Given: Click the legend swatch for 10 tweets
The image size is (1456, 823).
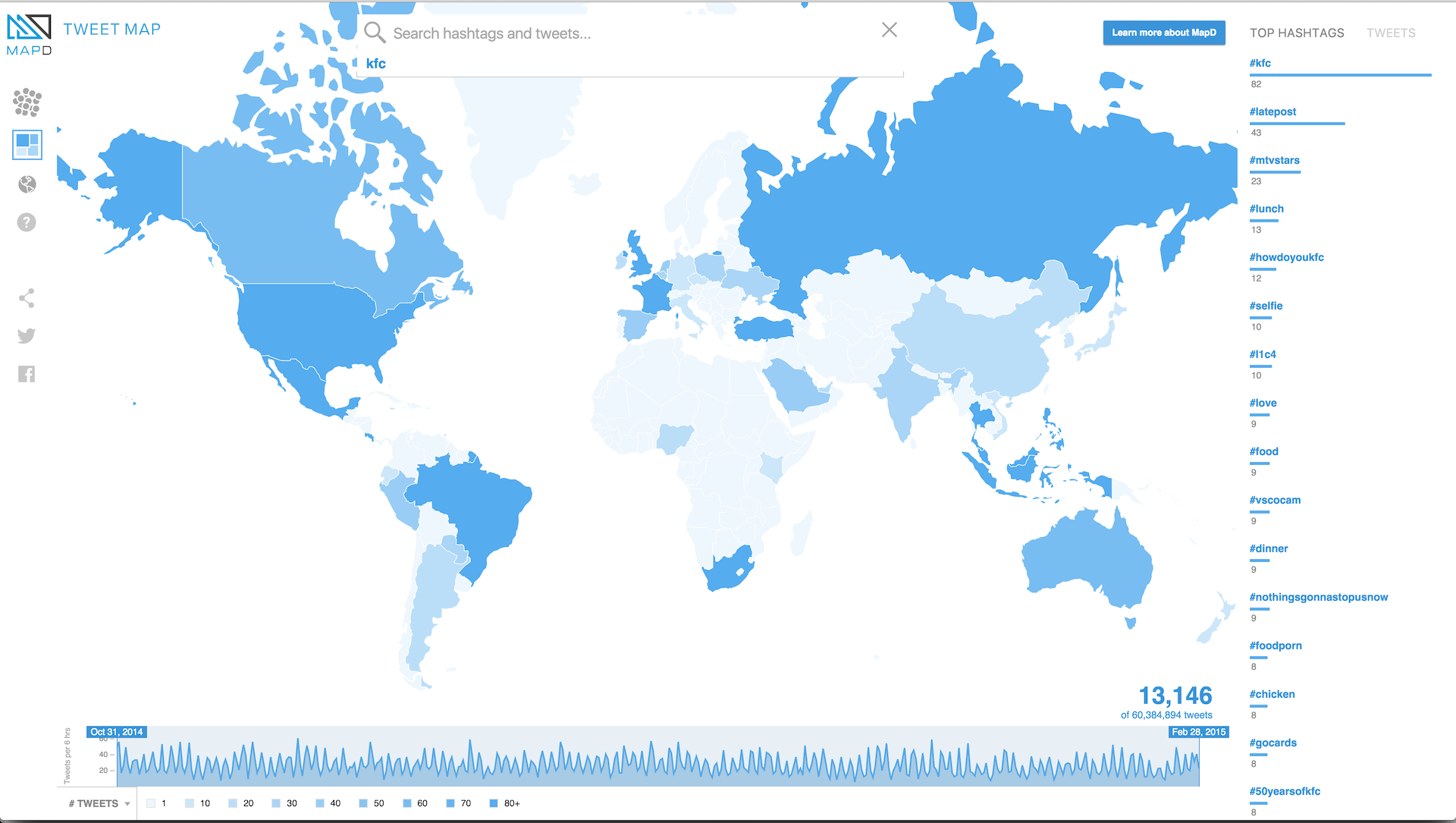Looking at the screenshot, I should [190, 803].
